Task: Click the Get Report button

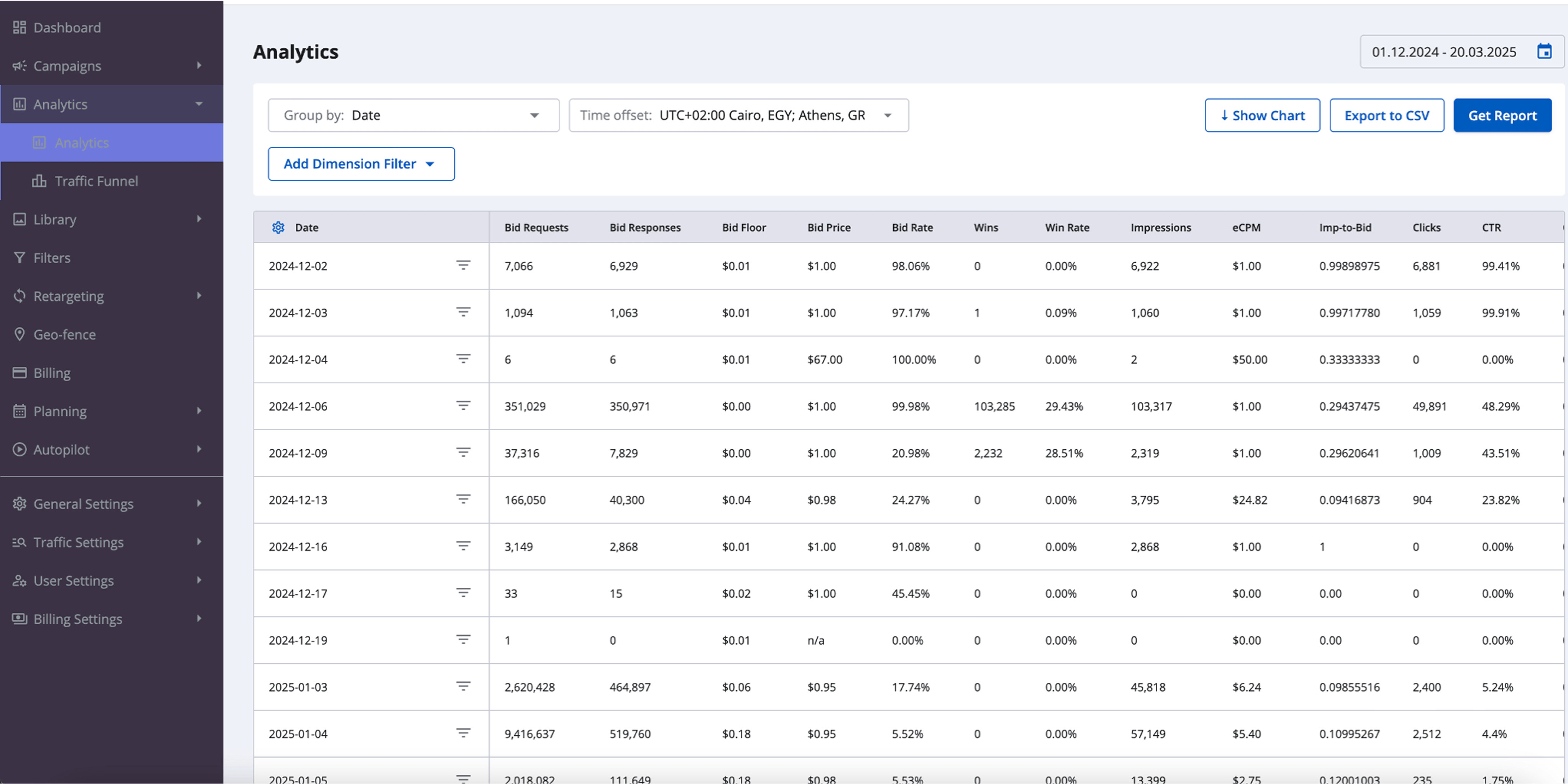Action: pos(1502,115)
